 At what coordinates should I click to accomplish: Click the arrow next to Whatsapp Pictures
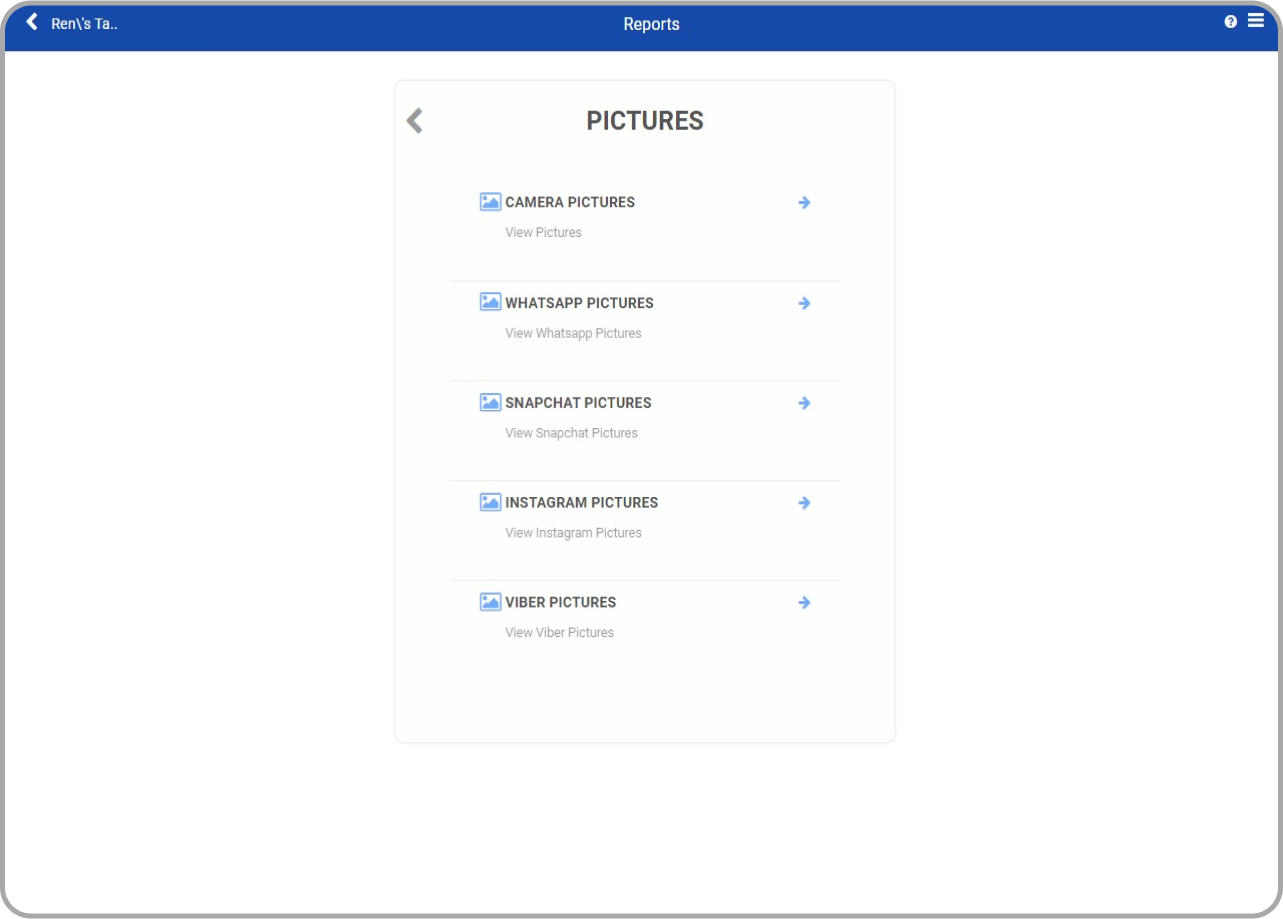[804, 303]
